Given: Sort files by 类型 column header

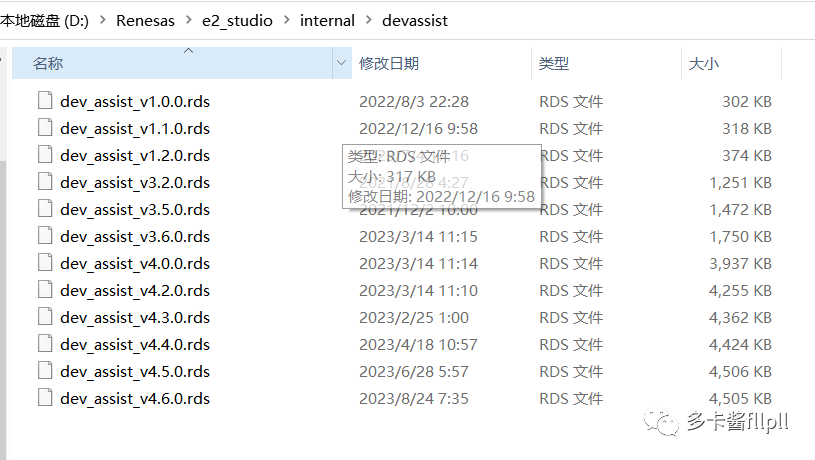Looking at the screenshot, I should click(606, 63).
